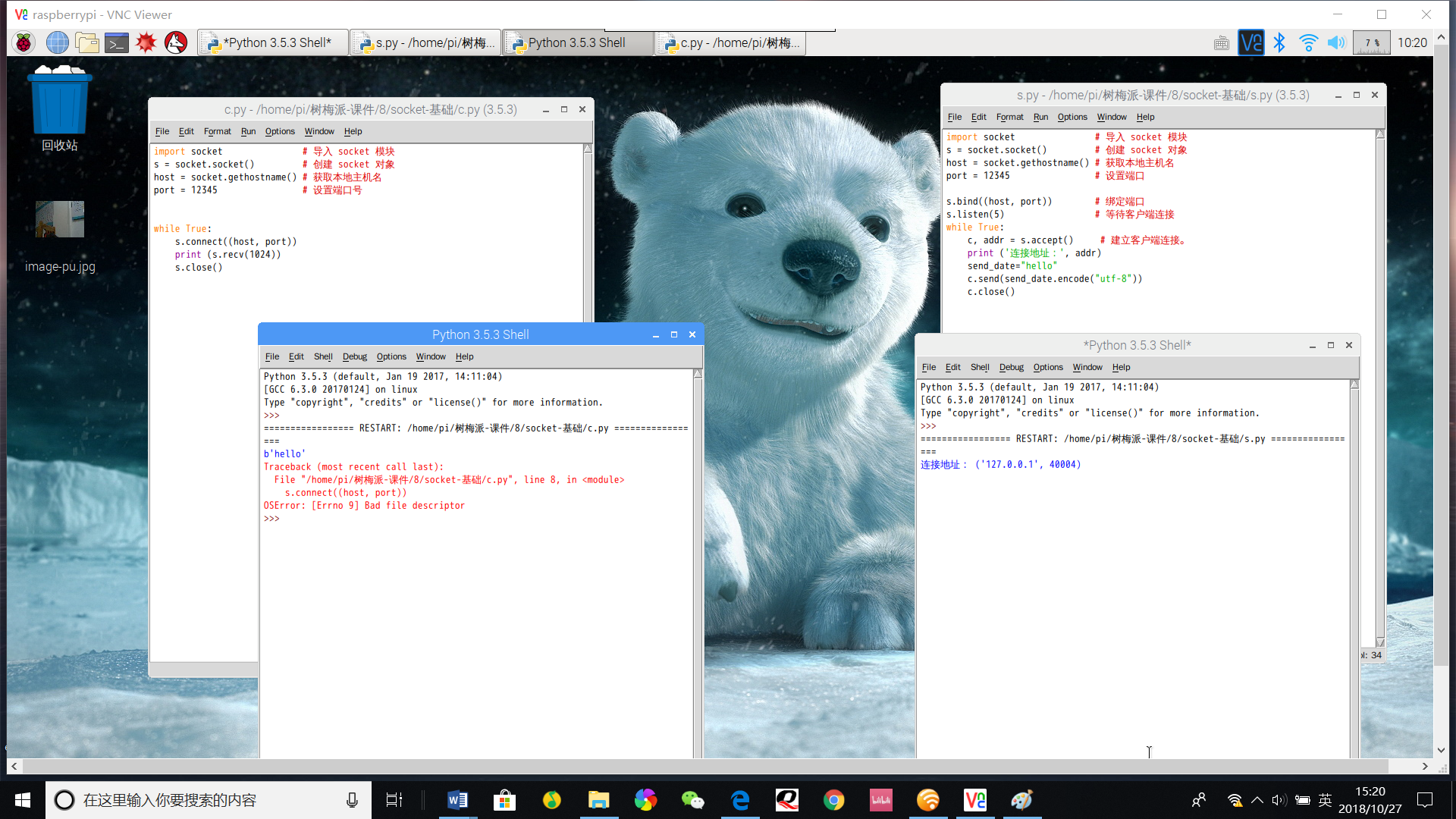1456x819 pixels.
Task: Open Format menu in s.py editor
Action: point(1009,117)
